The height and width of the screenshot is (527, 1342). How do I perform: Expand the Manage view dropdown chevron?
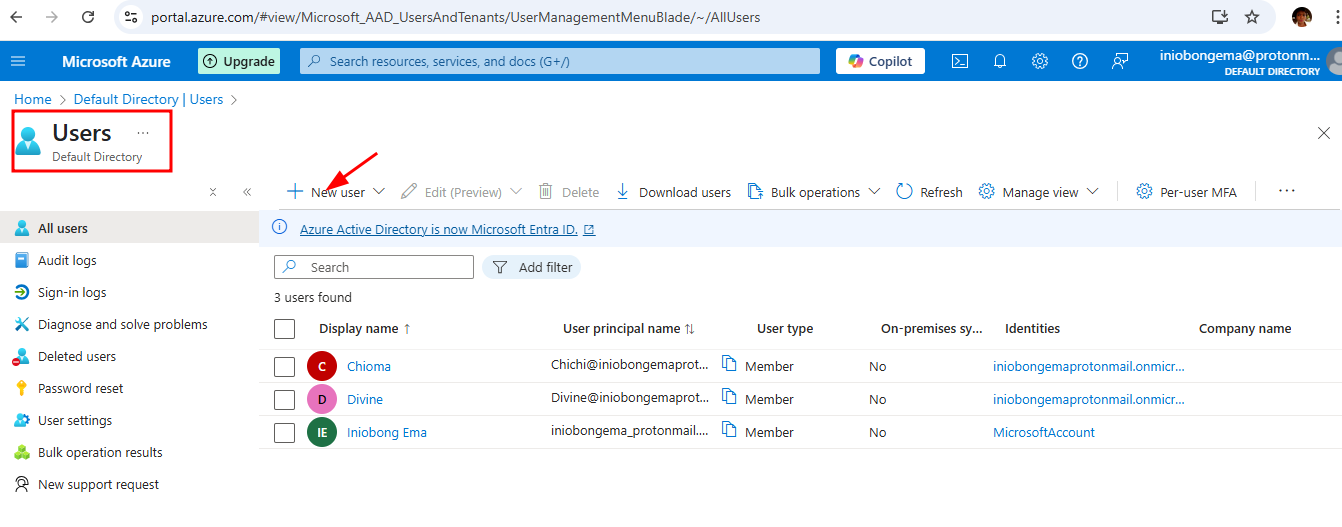(x=1092, y=191)
